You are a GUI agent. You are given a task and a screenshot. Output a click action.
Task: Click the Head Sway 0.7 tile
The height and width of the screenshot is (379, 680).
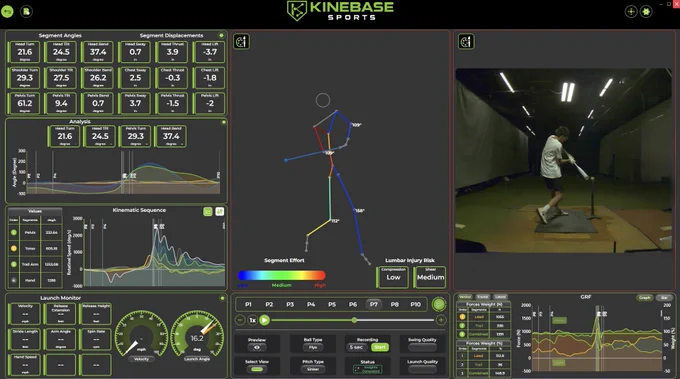(x=135, y=52)
